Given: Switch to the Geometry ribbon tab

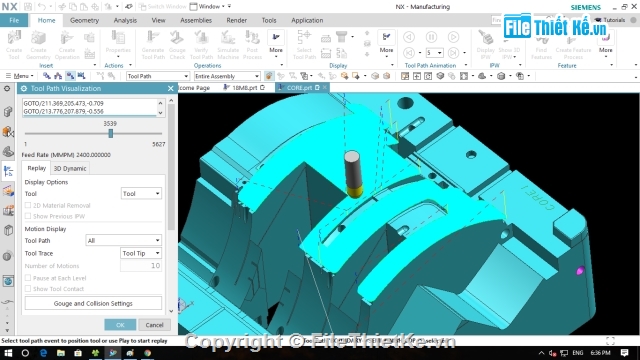Looking at the screenshot, I should (x=84, y=20).
